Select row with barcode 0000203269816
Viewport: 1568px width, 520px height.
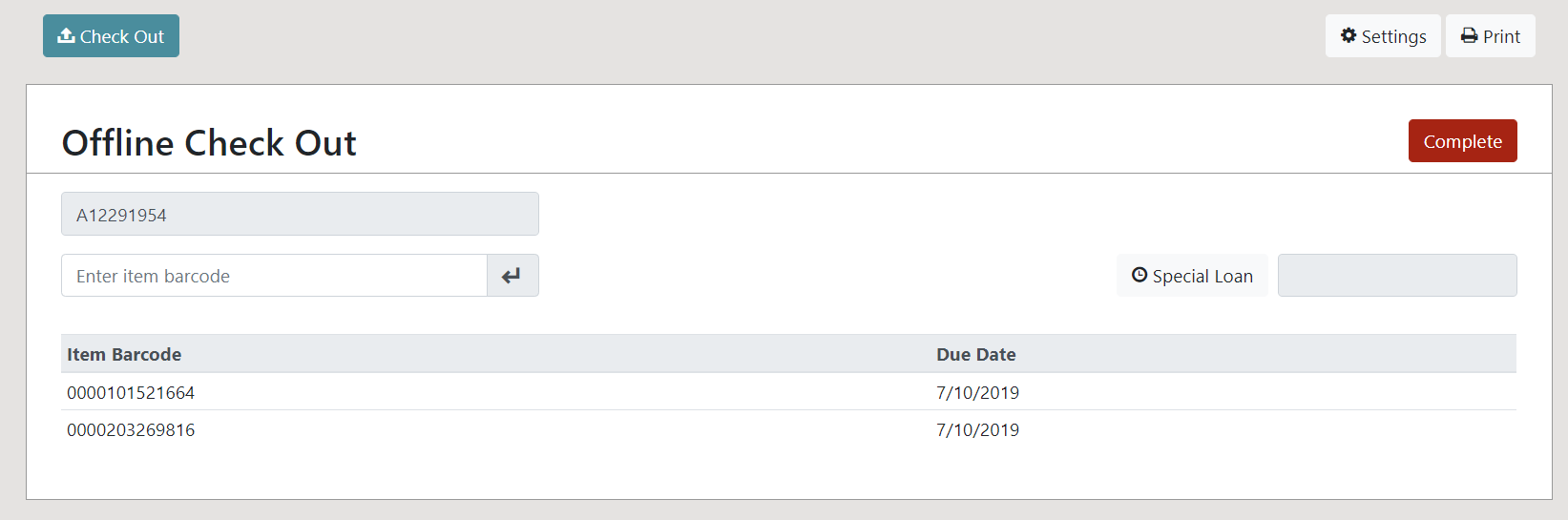click(x=788, y=429)
